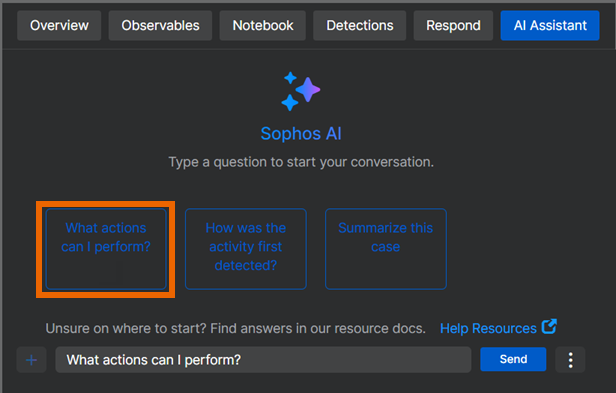Open the three-dot more options menu
Screen dimensions: 616x393
click(x=570, y=360)
